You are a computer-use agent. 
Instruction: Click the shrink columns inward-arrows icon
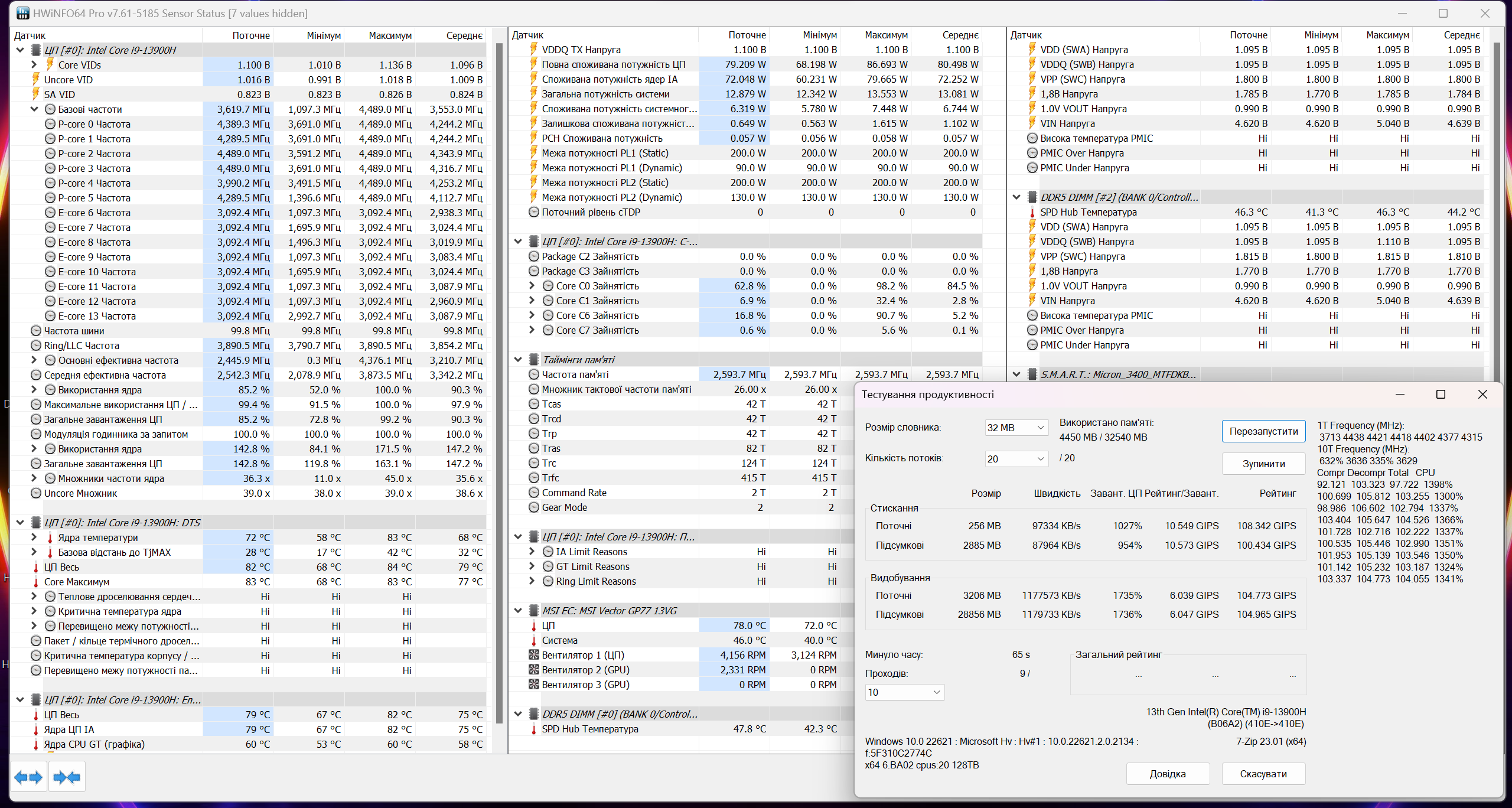pos(67,777)
